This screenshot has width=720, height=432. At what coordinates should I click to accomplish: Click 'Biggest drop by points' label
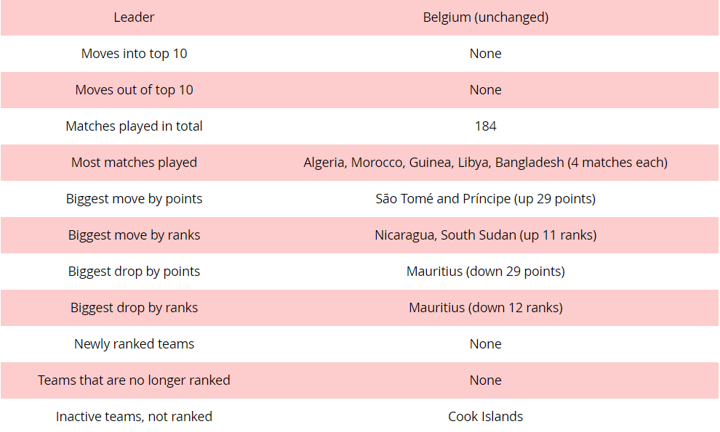134,271
